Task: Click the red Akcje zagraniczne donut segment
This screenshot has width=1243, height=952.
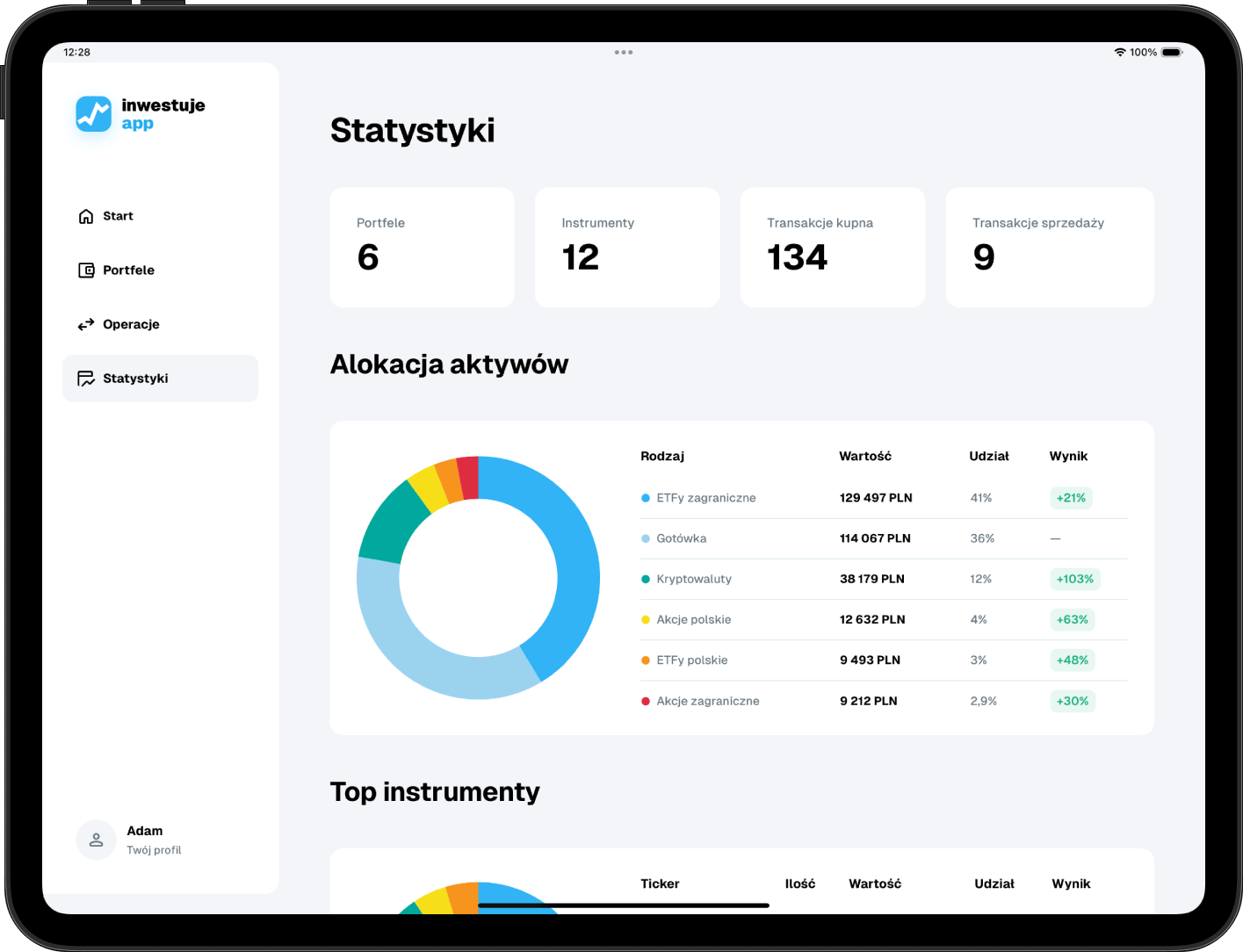Action: tap(468, 478)
